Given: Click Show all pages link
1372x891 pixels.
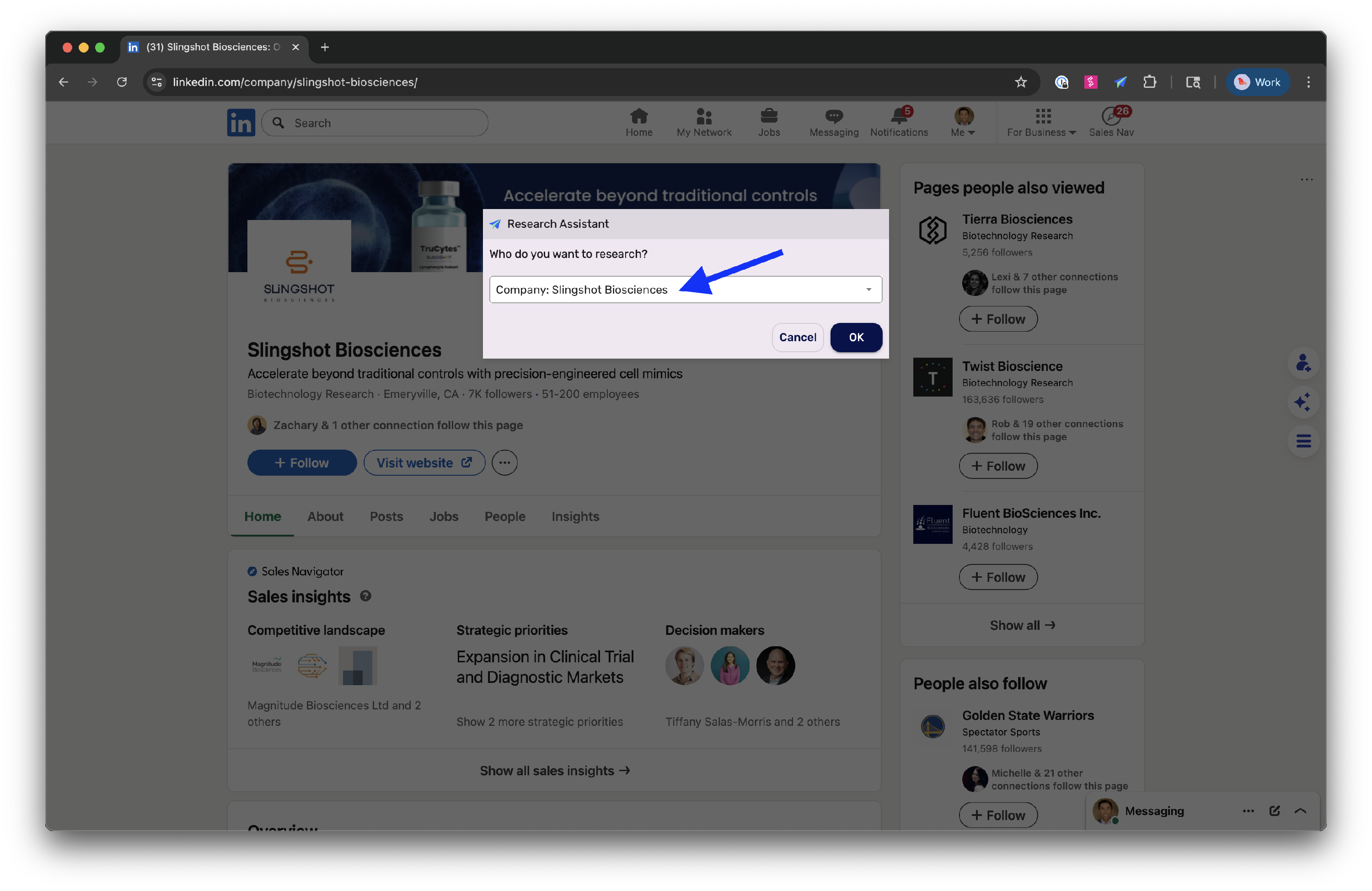Looking at the screenshot, I should coord(1022,624).
